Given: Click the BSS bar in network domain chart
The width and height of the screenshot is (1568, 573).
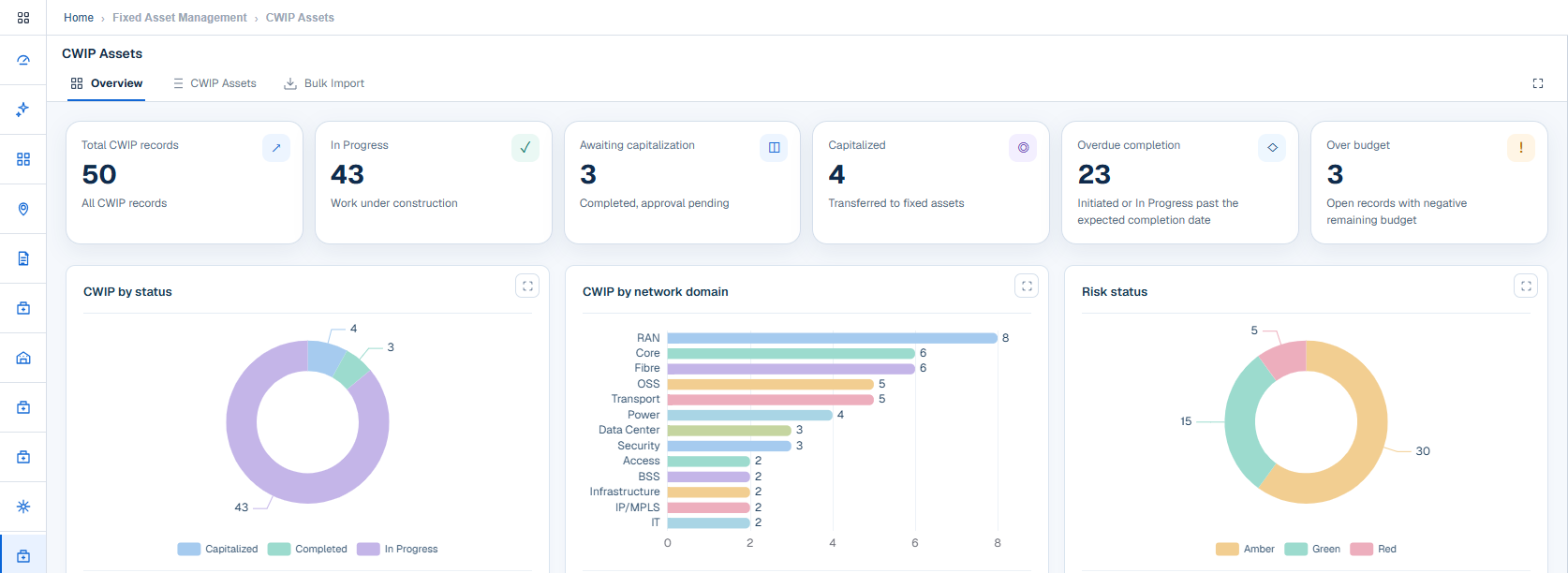Looking at the screenshot, I should pos(708,477).
